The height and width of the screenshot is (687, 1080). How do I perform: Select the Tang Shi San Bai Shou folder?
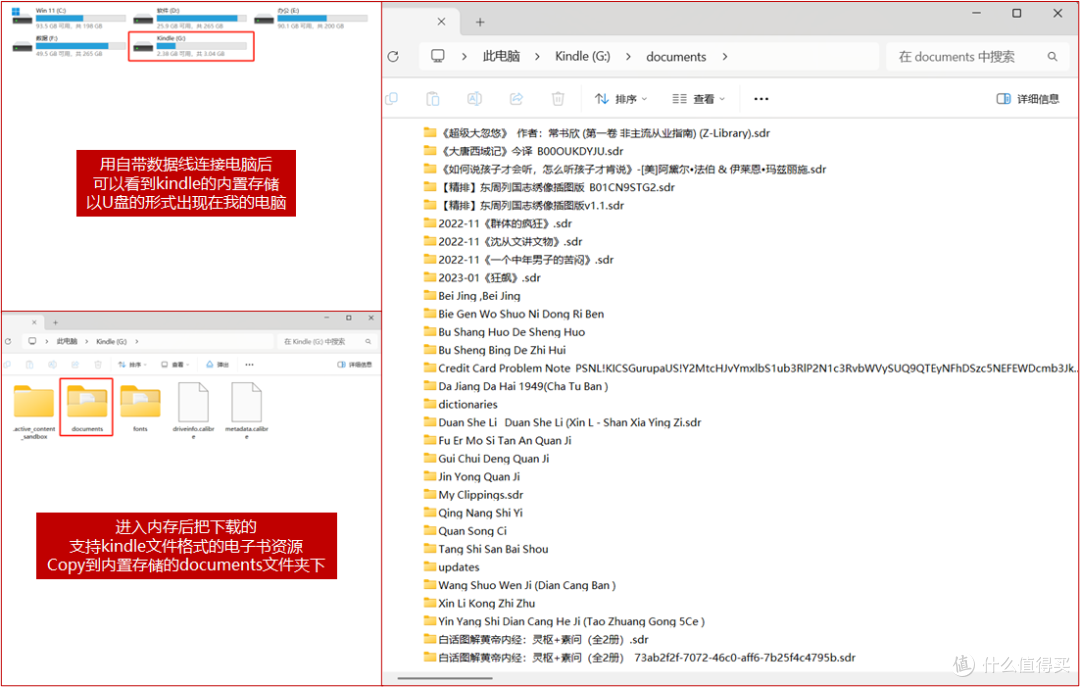click(x=486, y=549)
